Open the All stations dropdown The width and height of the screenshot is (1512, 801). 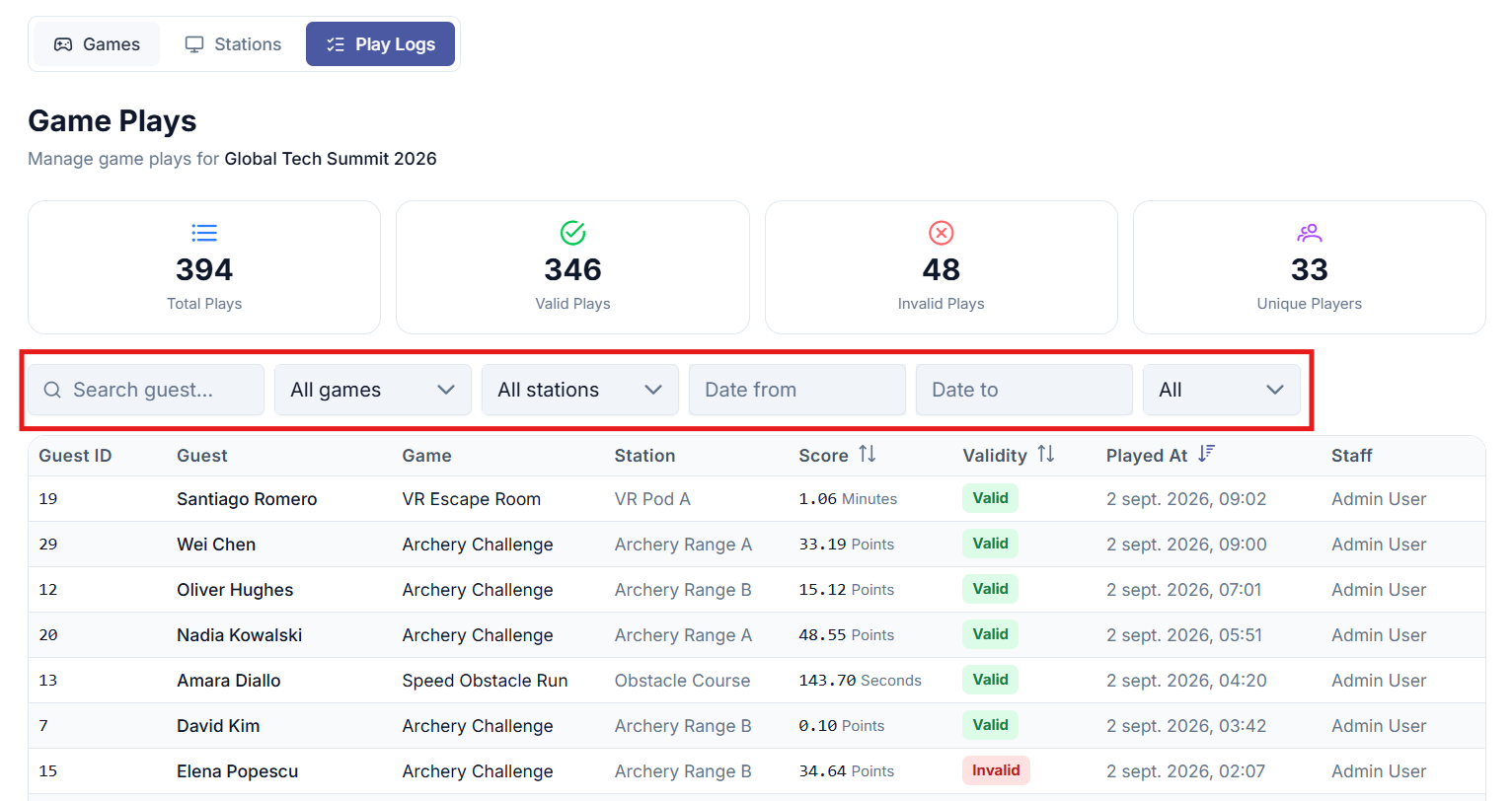pyautogui.click(x=580, y=390)
